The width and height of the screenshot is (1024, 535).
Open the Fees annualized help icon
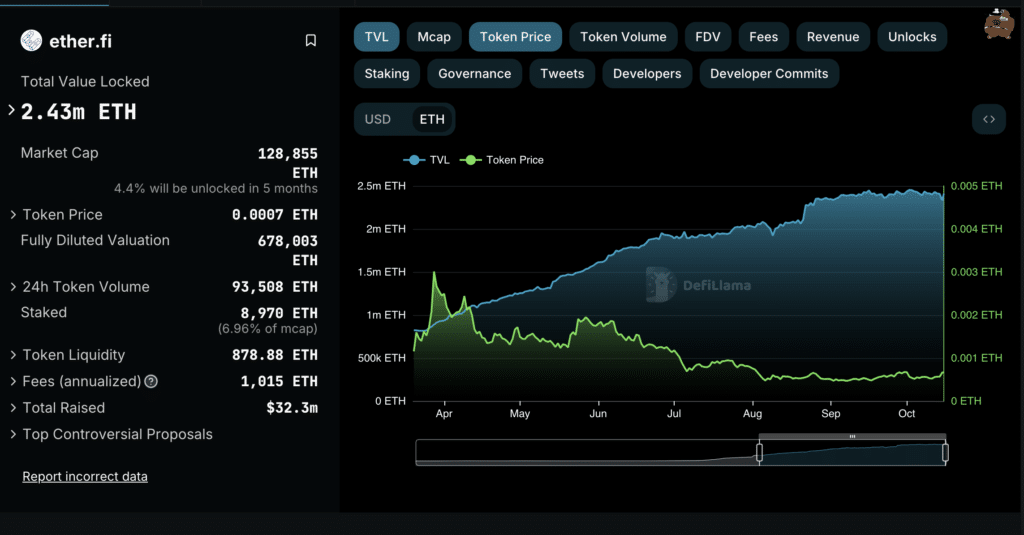151,381
